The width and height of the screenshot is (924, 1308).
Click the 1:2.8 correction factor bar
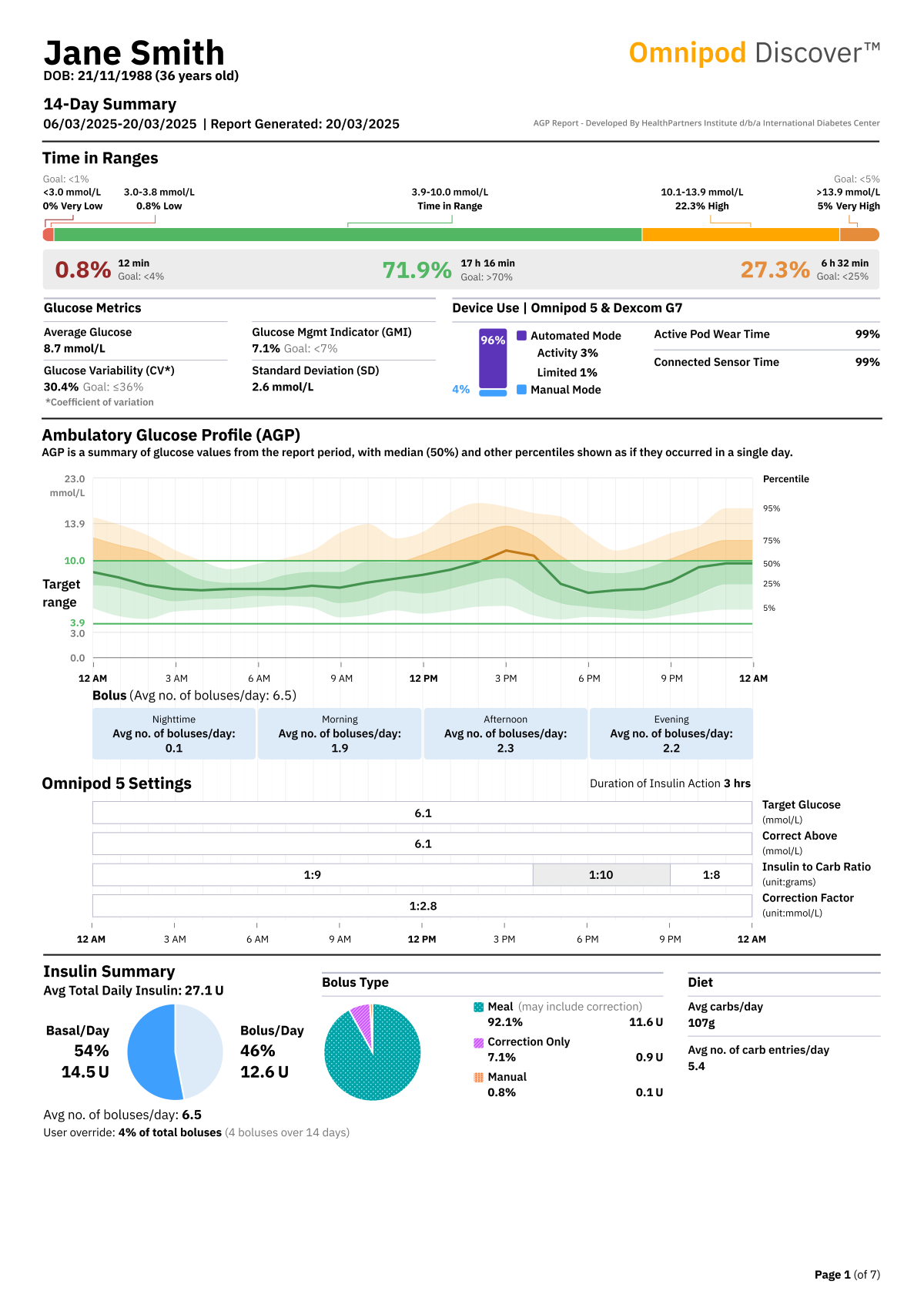click(422, 906)
